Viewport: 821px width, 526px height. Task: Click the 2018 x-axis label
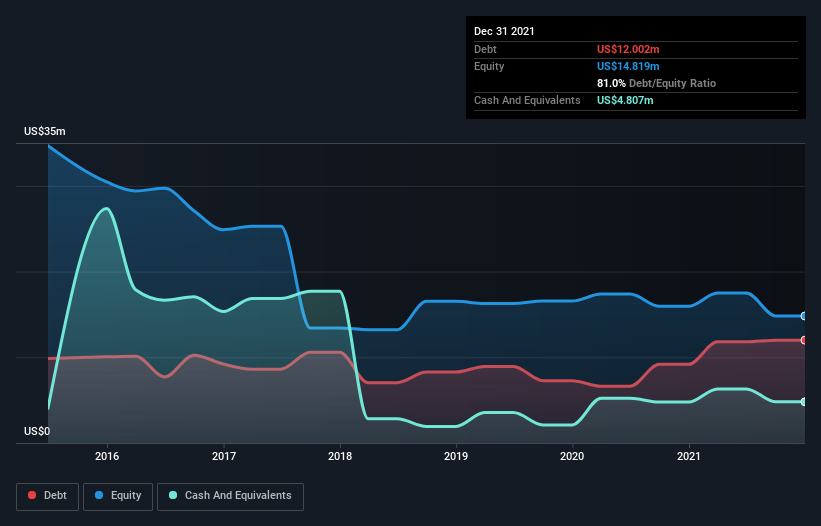[340, 456]
